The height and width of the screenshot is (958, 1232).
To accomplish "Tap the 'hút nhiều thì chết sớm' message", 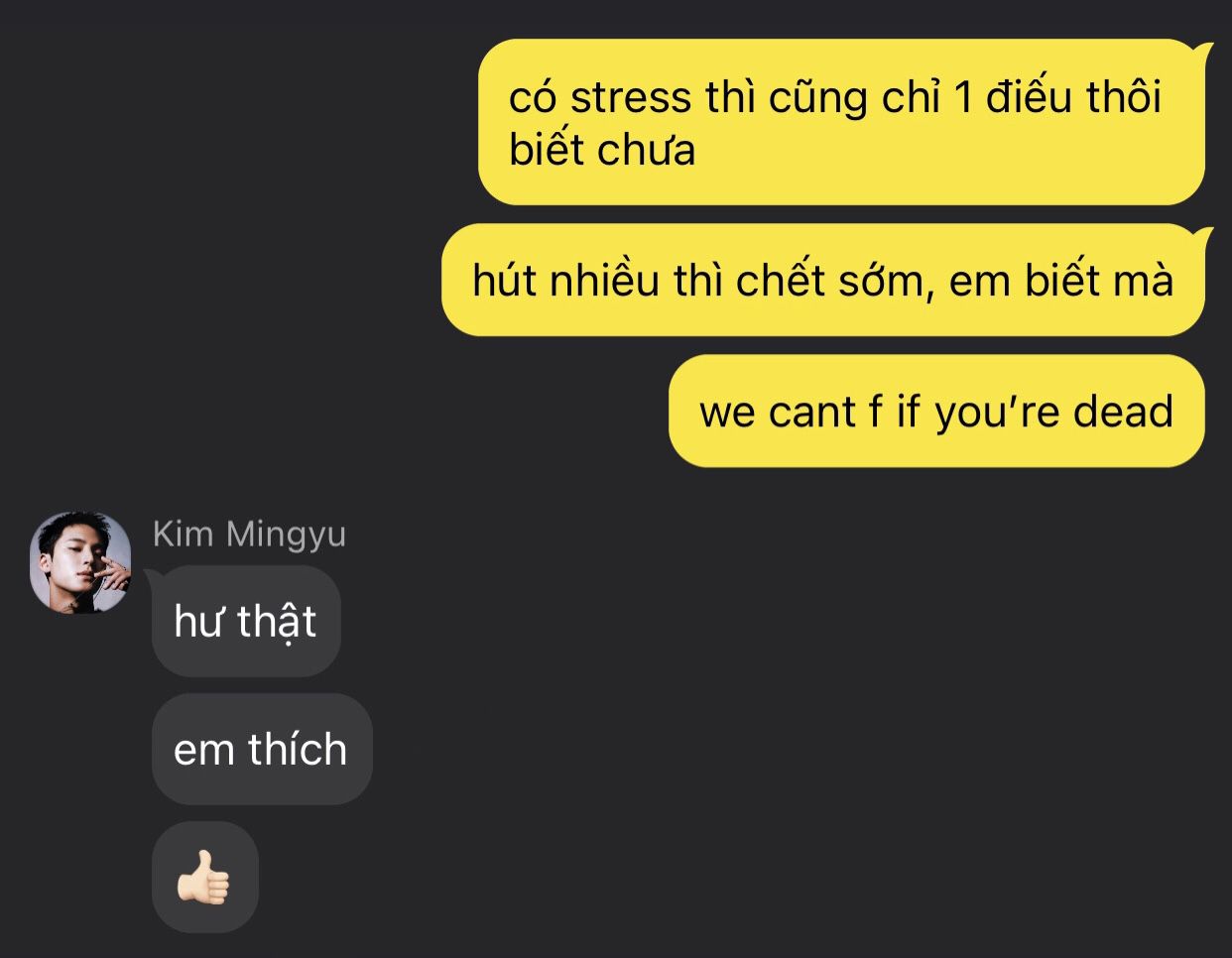I will pos(823,281).
